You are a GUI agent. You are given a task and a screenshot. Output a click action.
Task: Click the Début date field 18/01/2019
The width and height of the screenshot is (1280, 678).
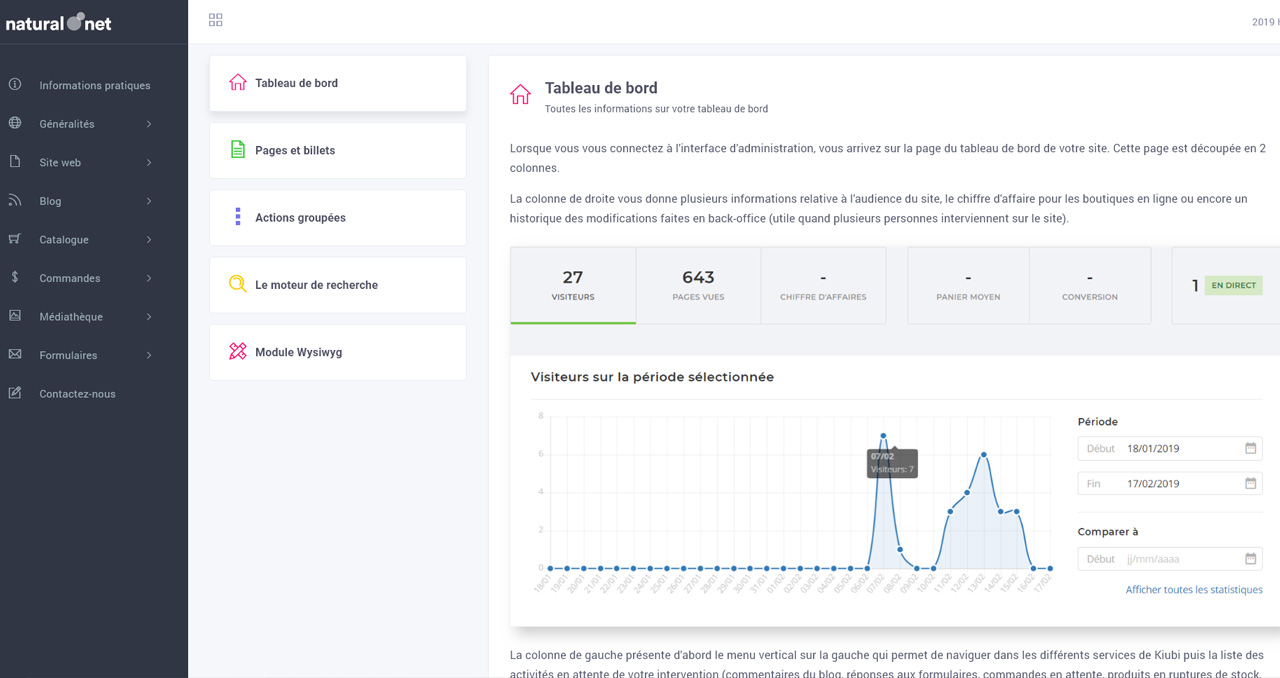pos(1170,448)
